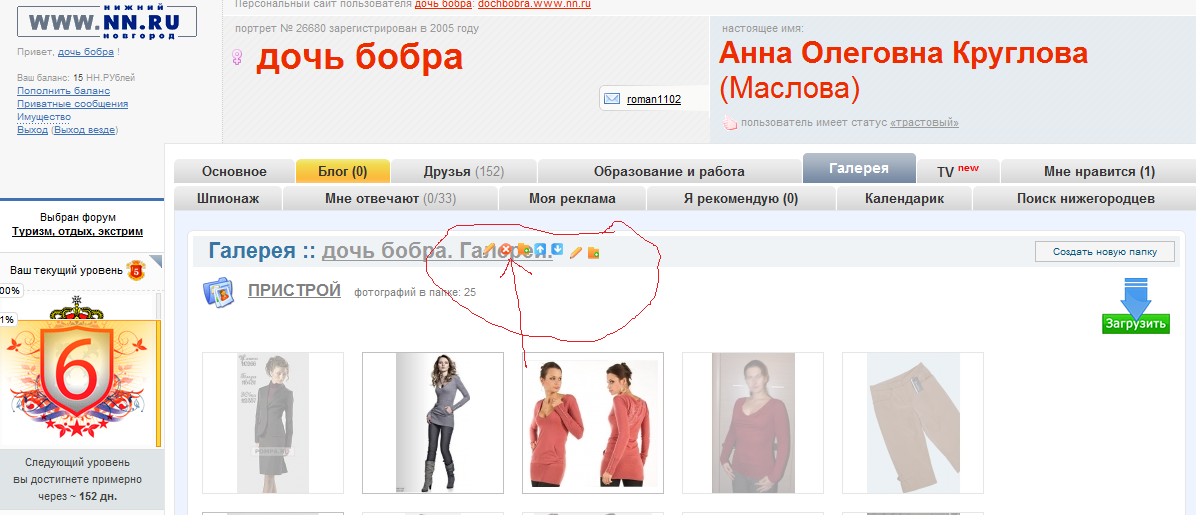Open the Шпионаж tab

point(228,198)
